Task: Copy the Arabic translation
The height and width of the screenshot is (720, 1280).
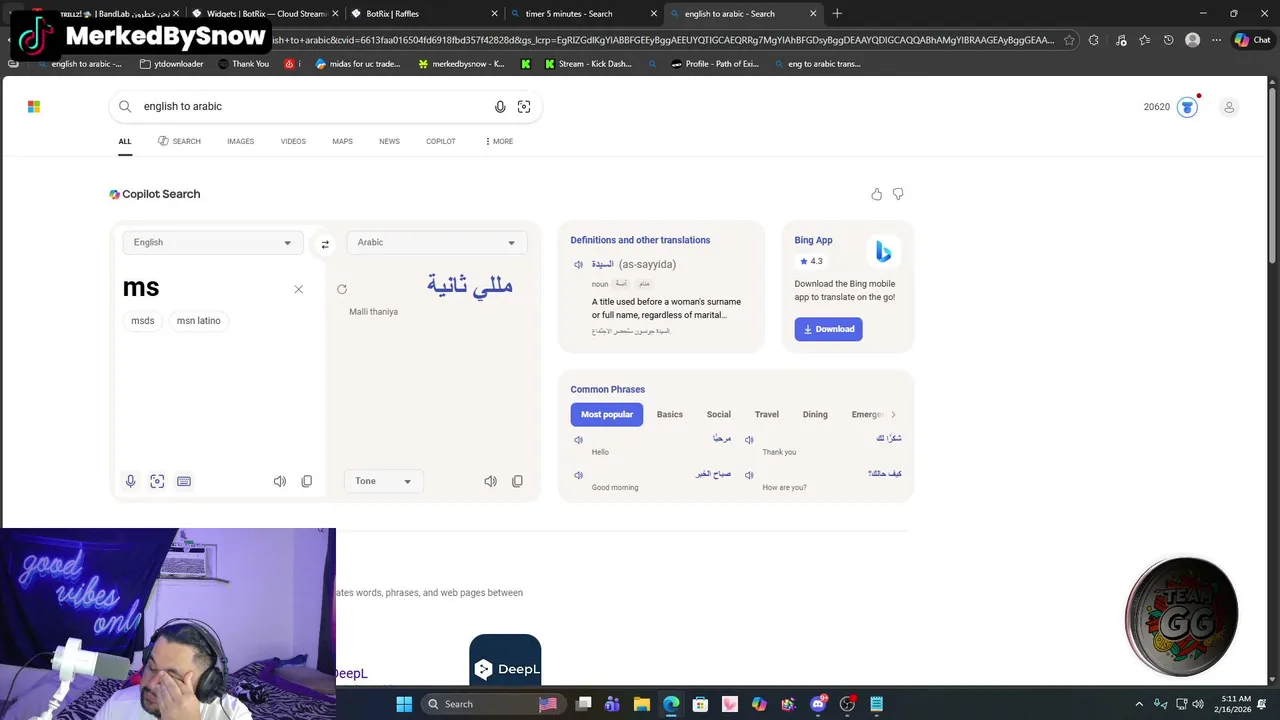Action: (517, 481)
